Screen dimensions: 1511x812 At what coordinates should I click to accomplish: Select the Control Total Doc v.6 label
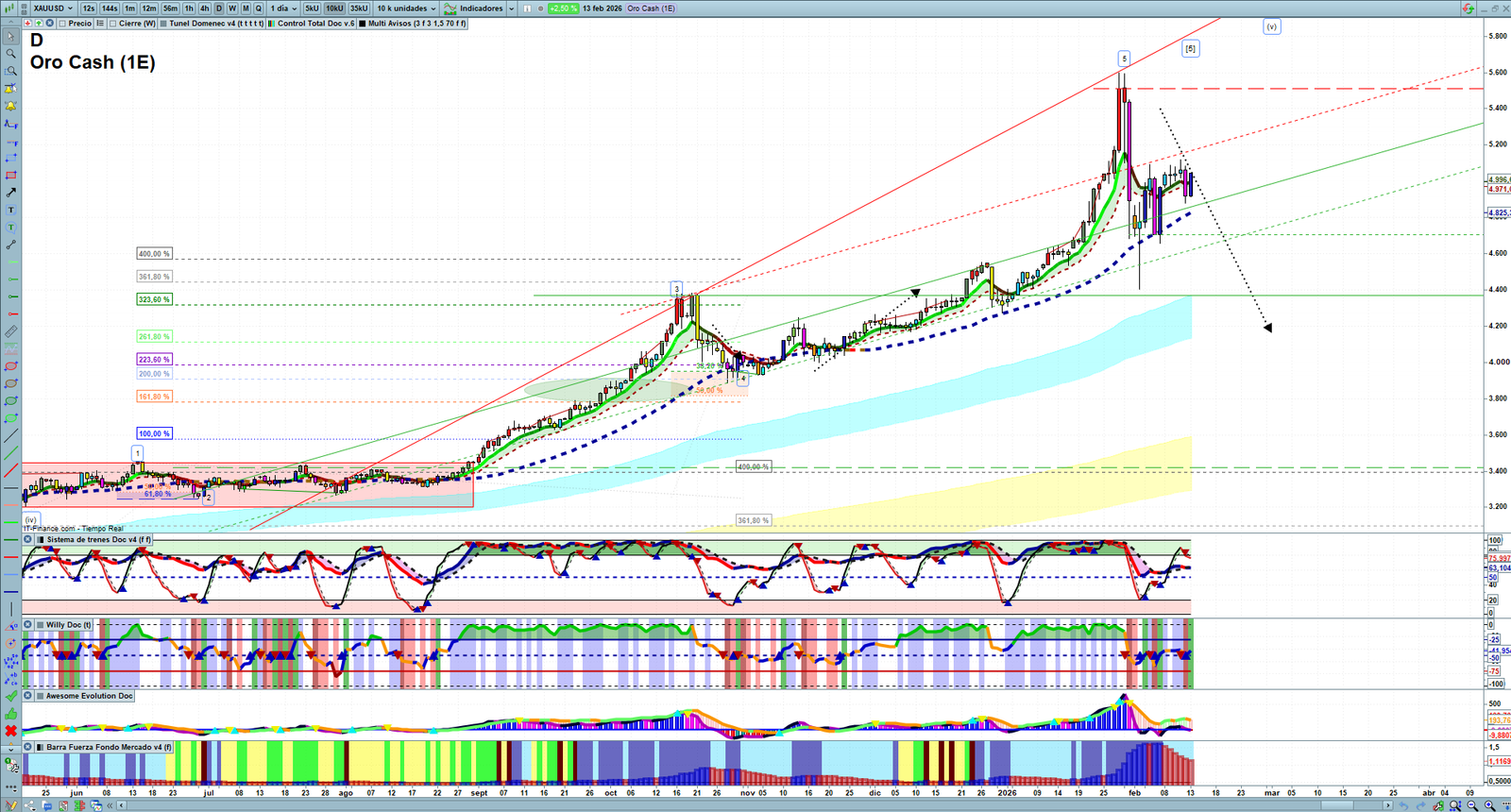tap(316, 24)
